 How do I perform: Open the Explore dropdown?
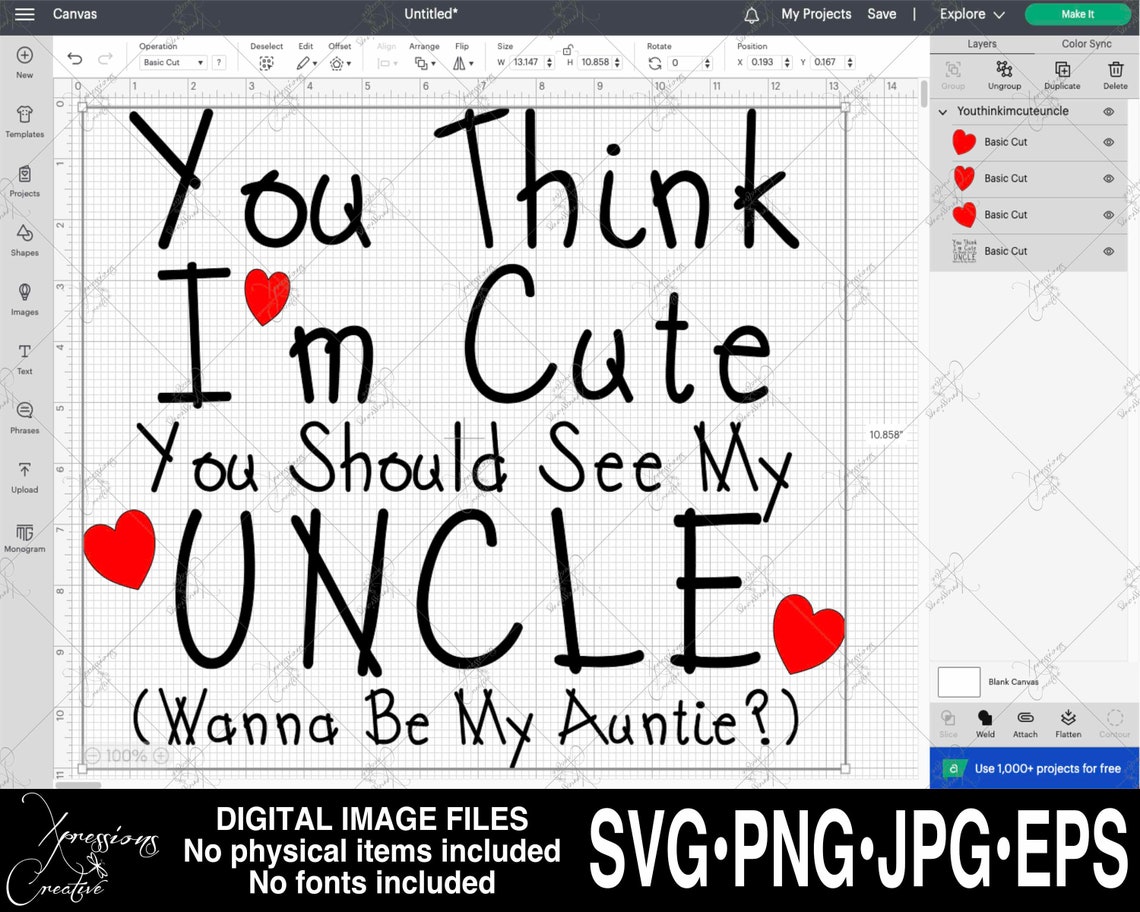[x=968, y=14]
